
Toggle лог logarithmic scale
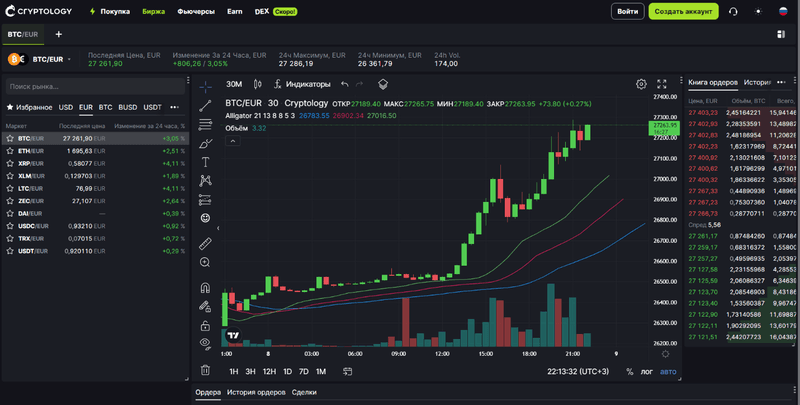coord(646,371)
